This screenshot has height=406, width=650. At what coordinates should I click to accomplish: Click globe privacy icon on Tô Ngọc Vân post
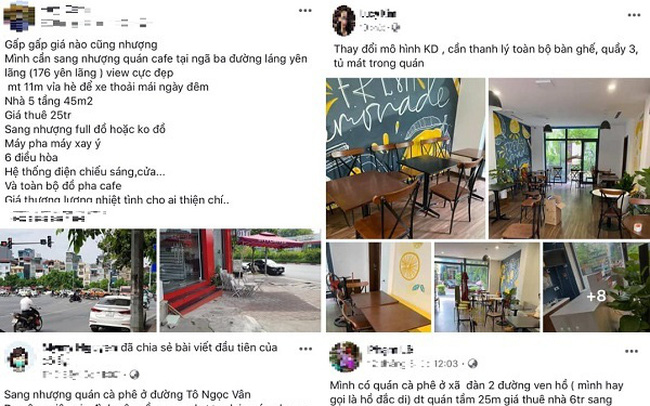[134, 374]
